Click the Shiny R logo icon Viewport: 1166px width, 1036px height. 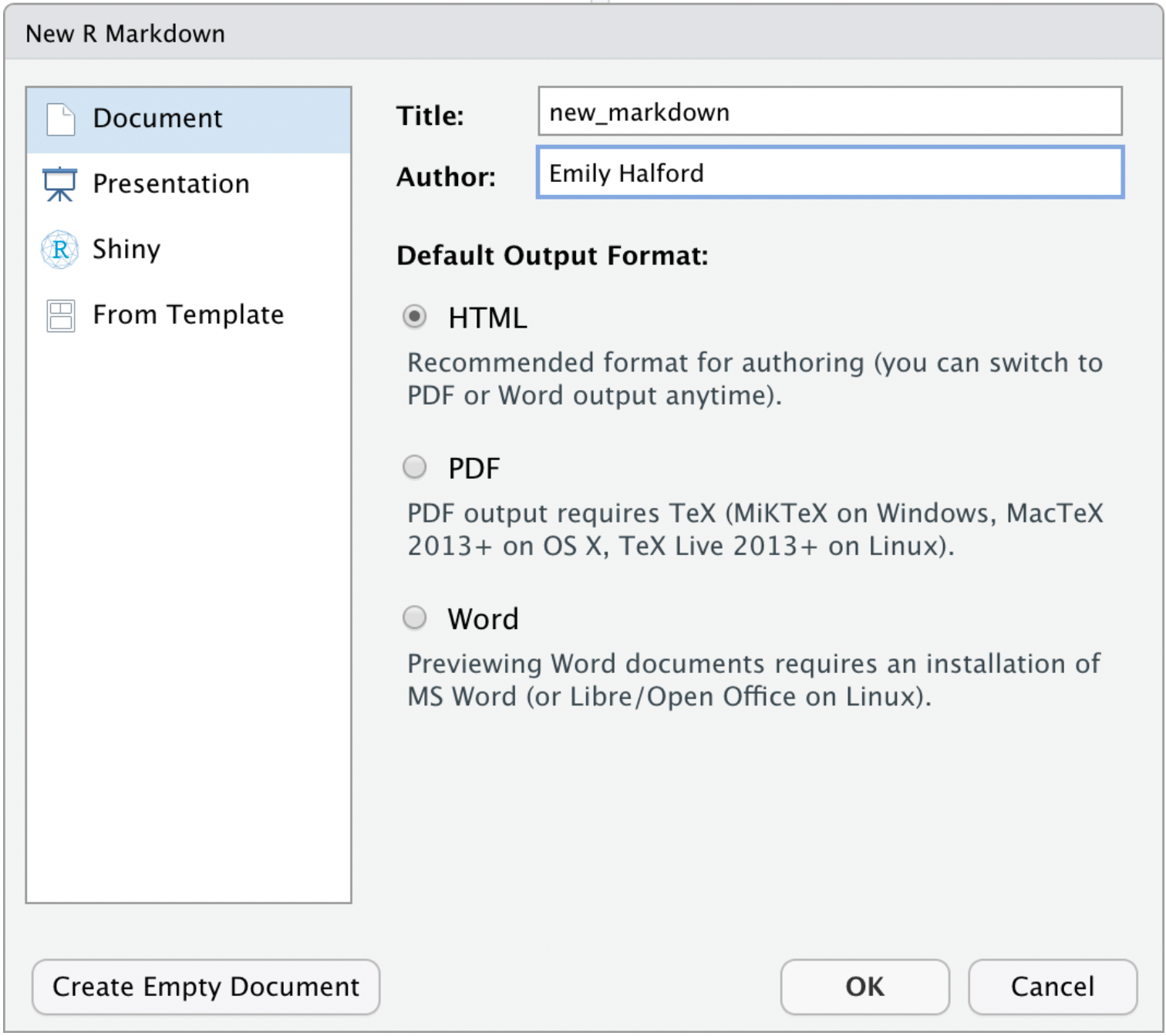pos(59,250)
